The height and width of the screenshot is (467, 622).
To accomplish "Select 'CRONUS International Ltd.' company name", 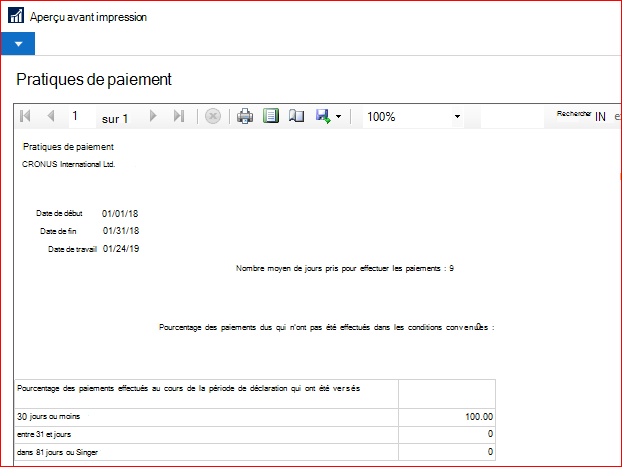I will (69, 164).
